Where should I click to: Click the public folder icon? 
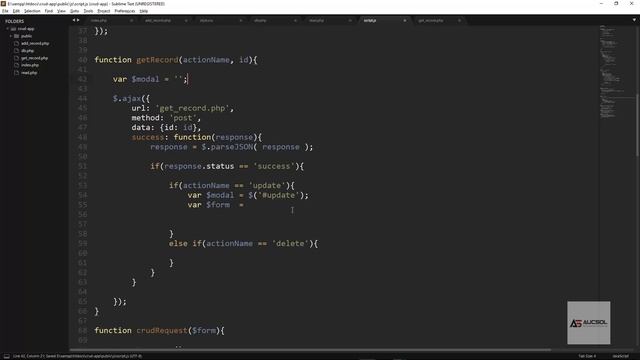pyautogui.click(x=17, y=36)
